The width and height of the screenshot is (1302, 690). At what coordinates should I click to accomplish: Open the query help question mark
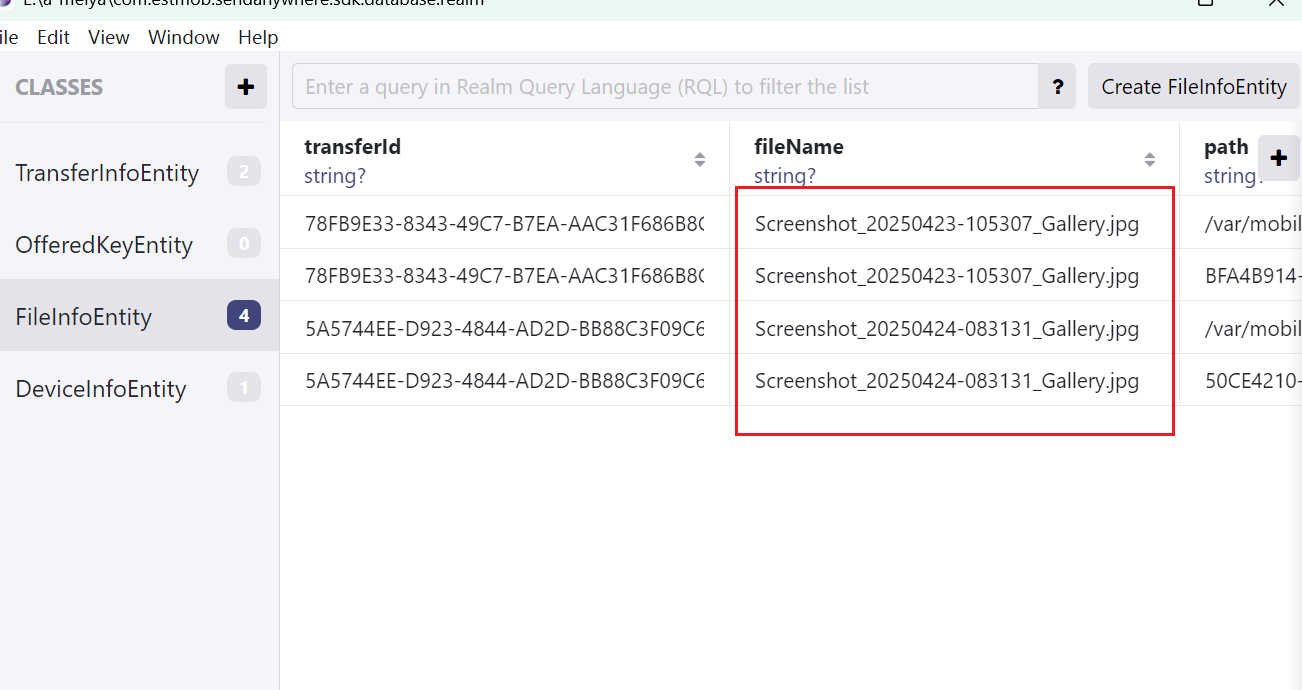click(x=1057, y=87)
